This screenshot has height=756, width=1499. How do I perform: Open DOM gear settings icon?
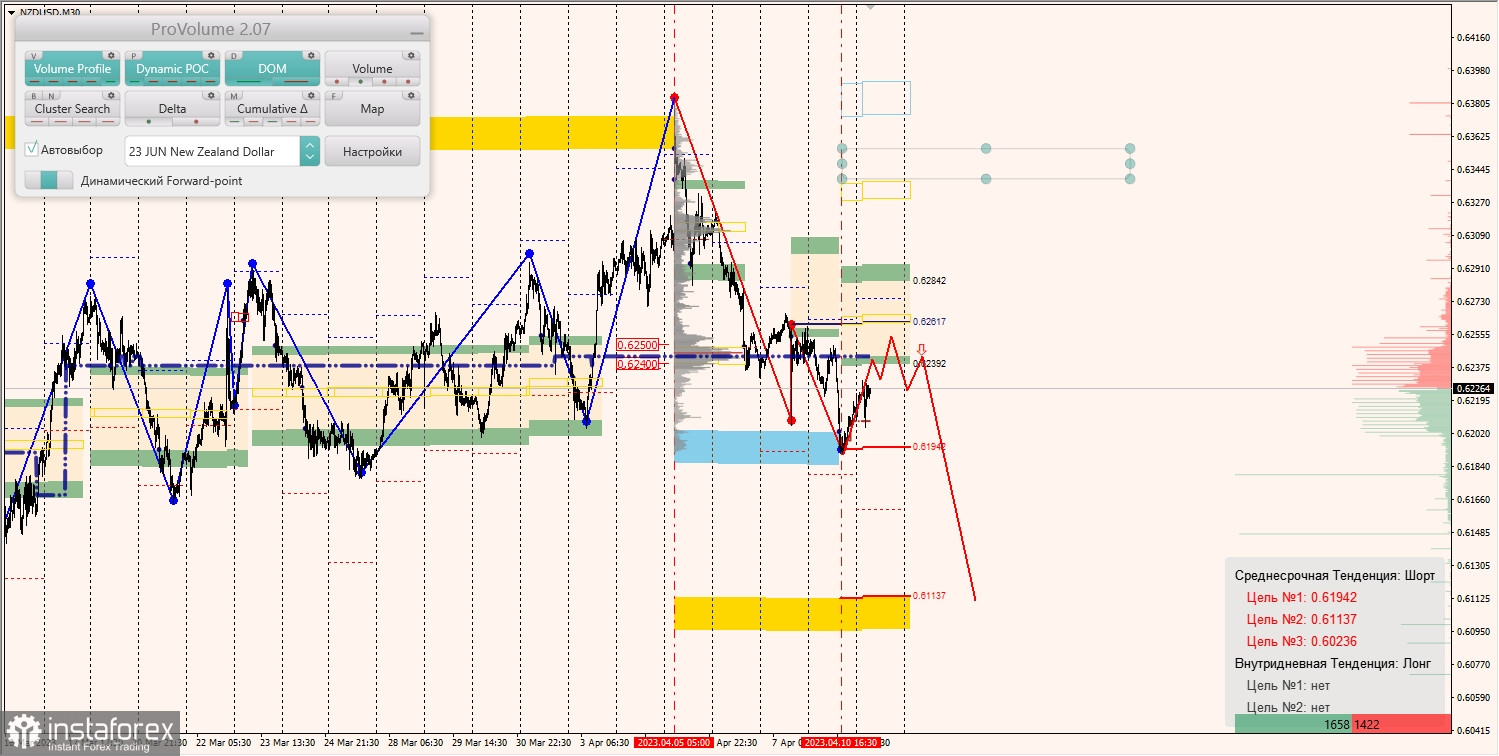pos(311,56)
